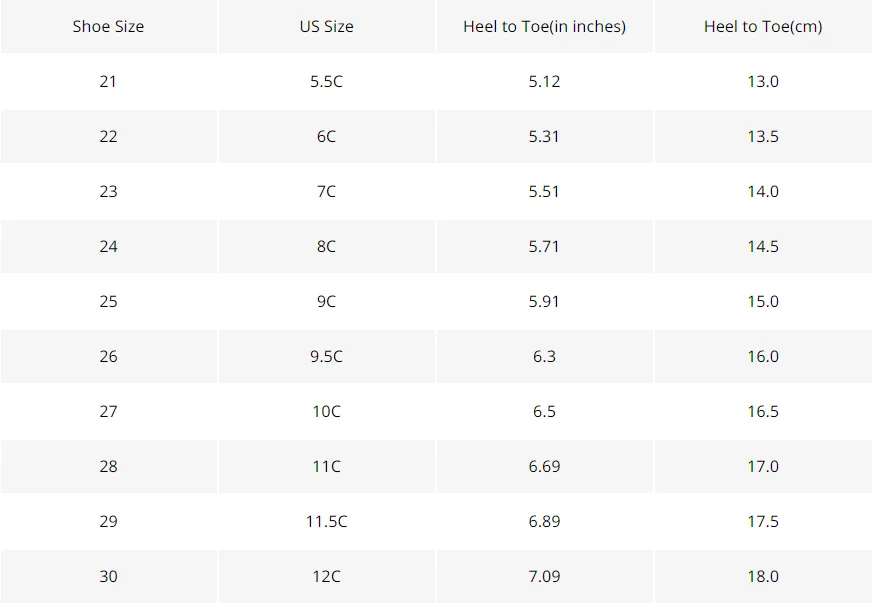872x606 pixels.
Task: Select shoe size 30 cell
Action: click(x=108, y=577)
